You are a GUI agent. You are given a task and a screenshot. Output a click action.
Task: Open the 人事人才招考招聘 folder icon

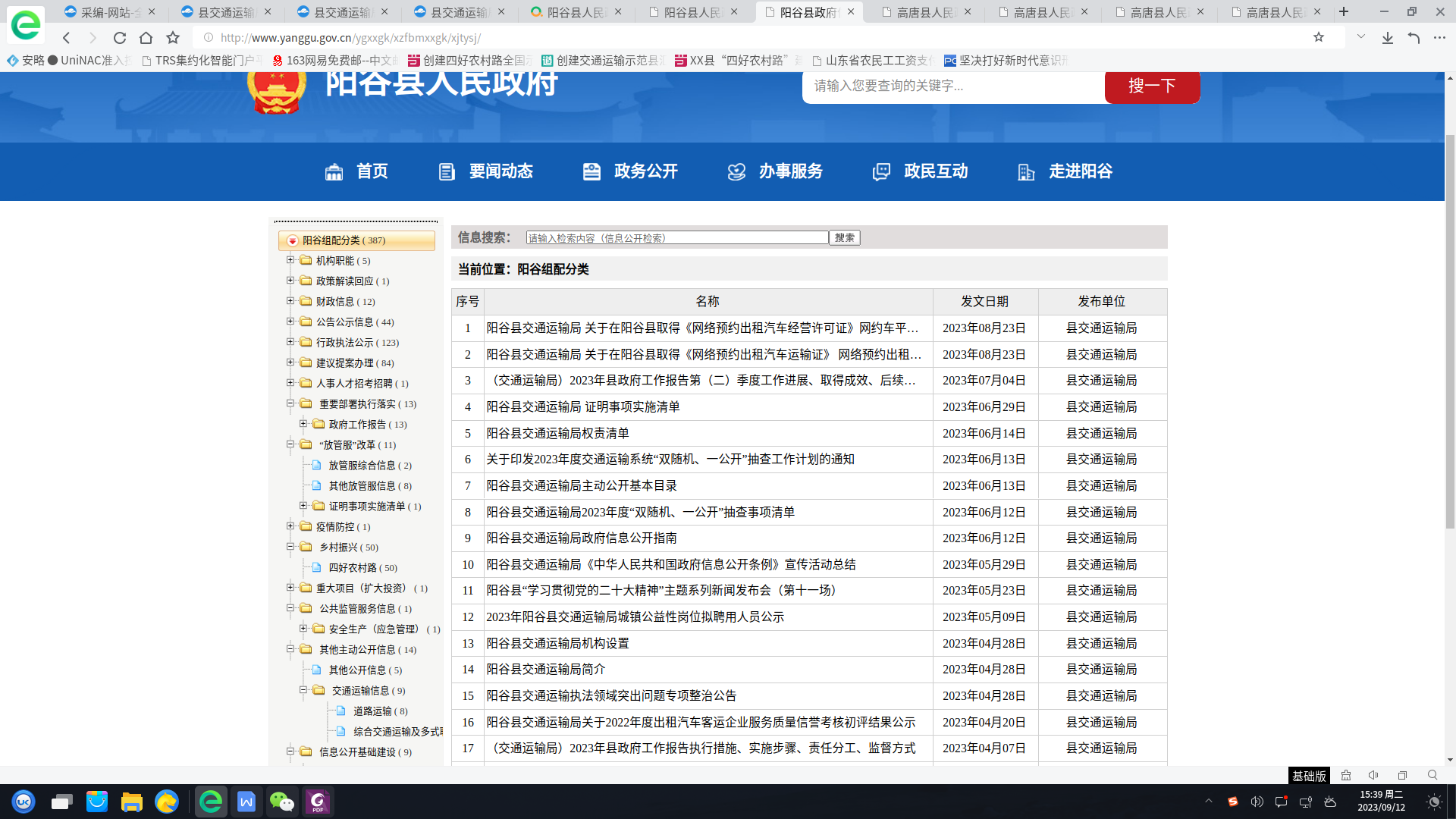coord(306,383)
